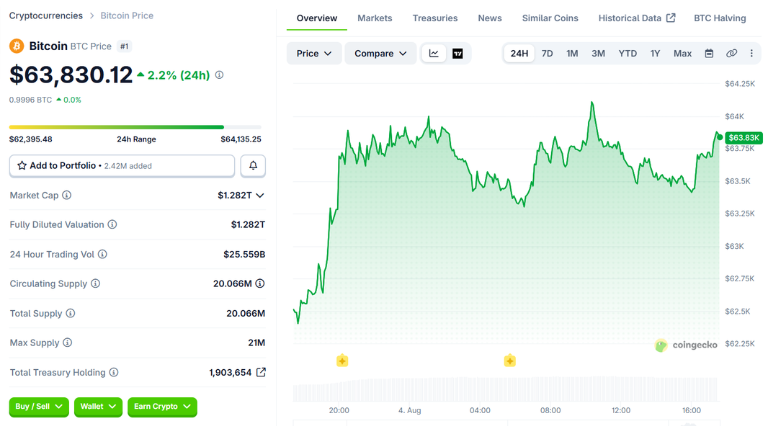Click the star in Add to Portfolio
Screen dimensions: 768x432
(22, 166)
